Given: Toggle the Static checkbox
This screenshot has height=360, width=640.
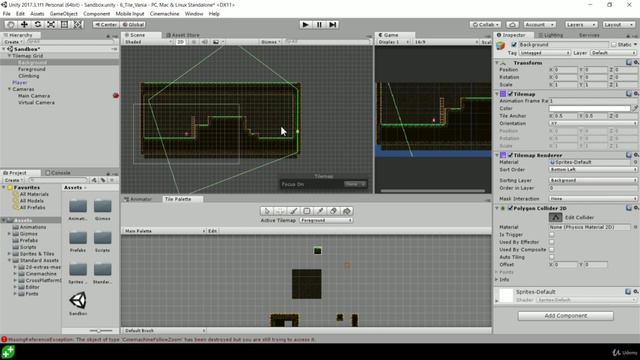Looking at the screenshot, I should tap(613, 44).
